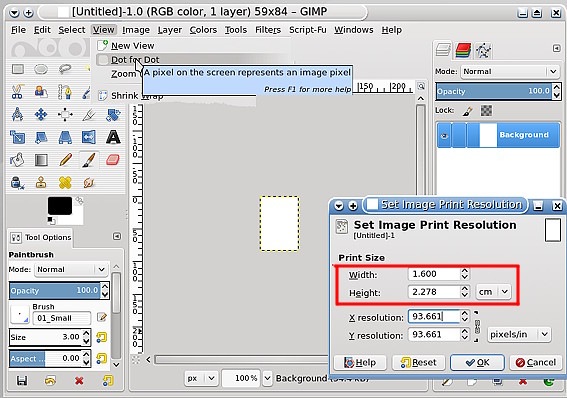Select the Foreground Select tool
The width and height of the screenshot is (567, 398).
[x=41, y=92]
